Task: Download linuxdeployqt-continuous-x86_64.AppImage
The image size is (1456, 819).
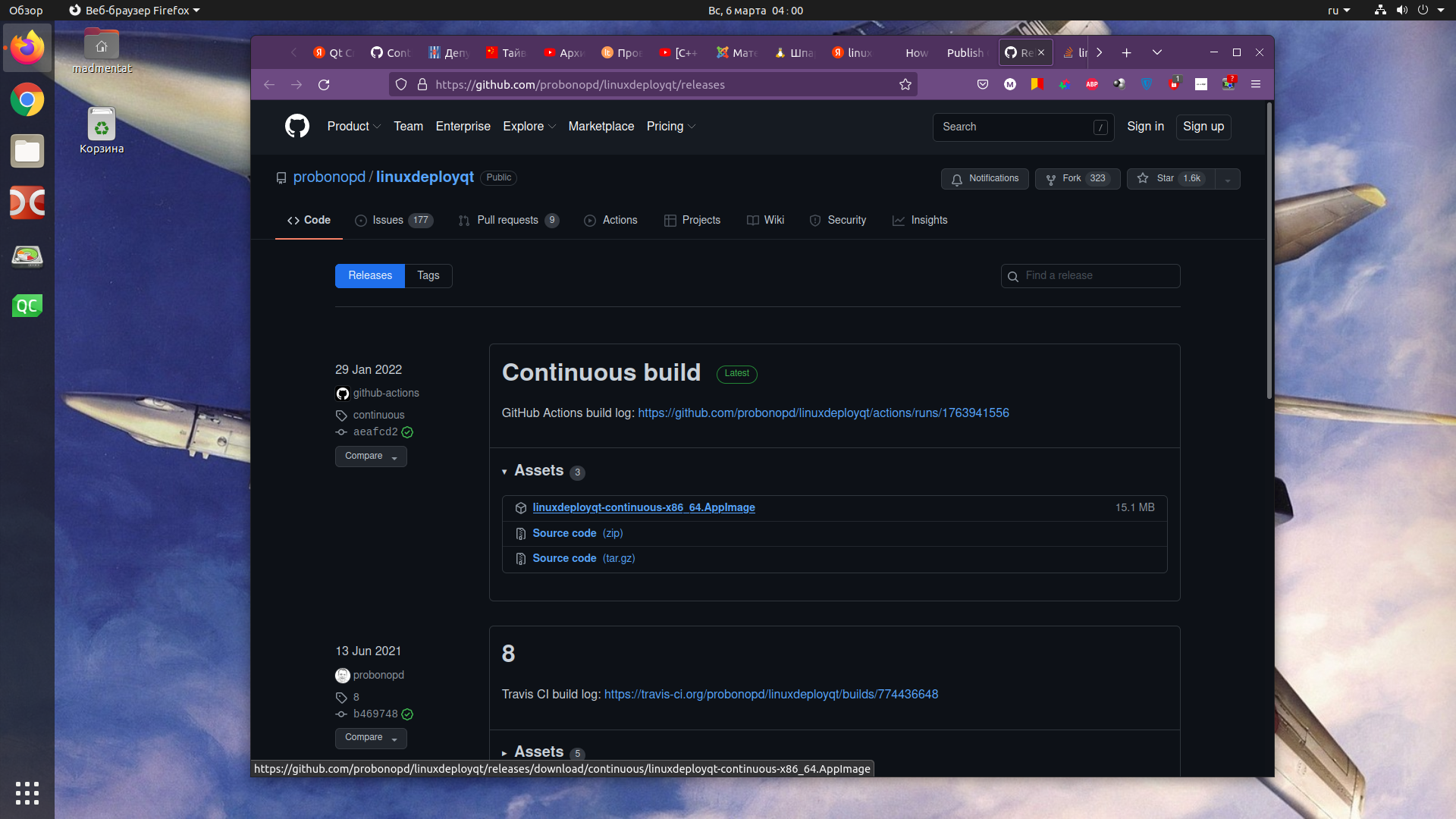Action: pos(644,507)
